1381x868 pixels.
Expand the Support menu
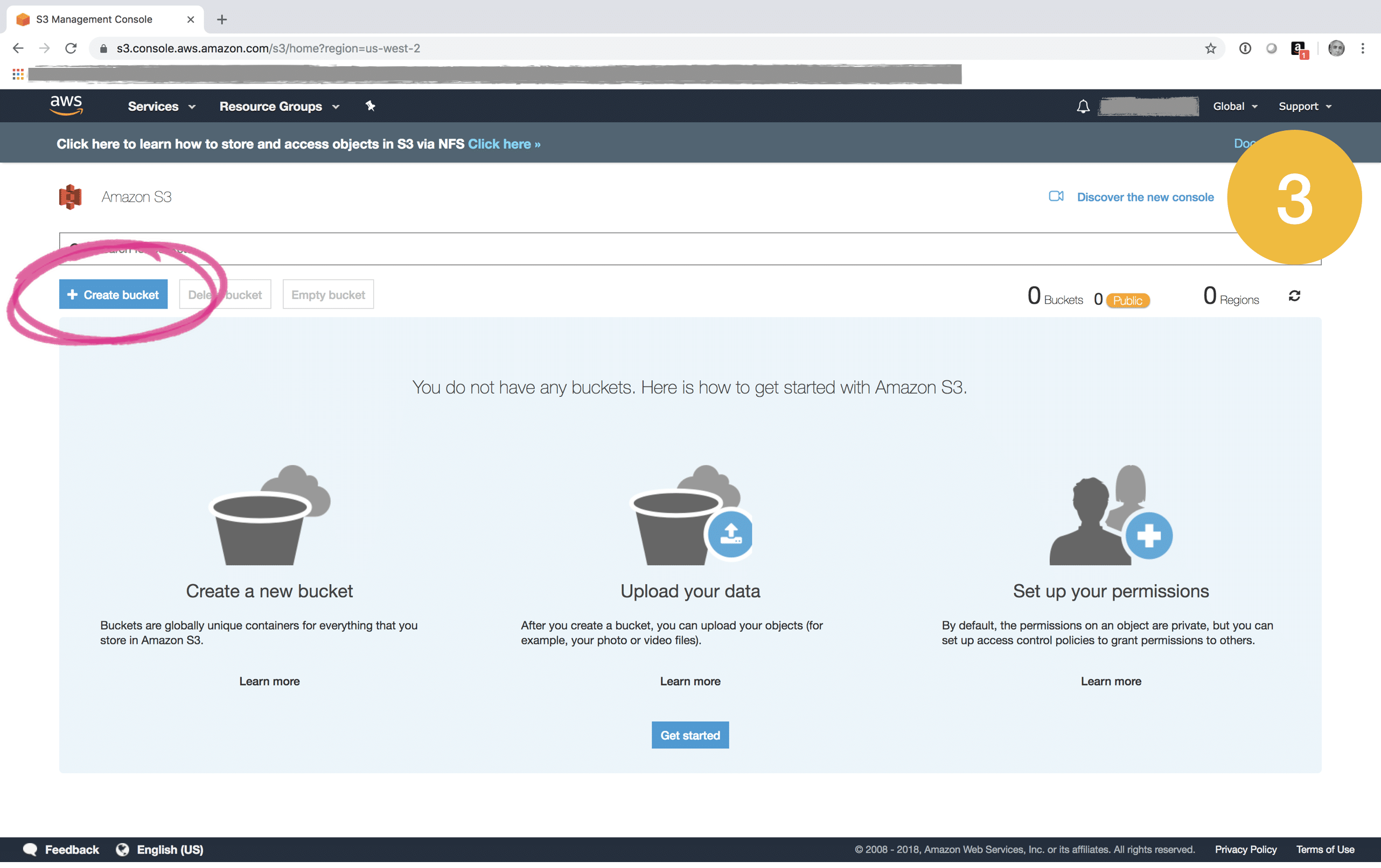1305,107
